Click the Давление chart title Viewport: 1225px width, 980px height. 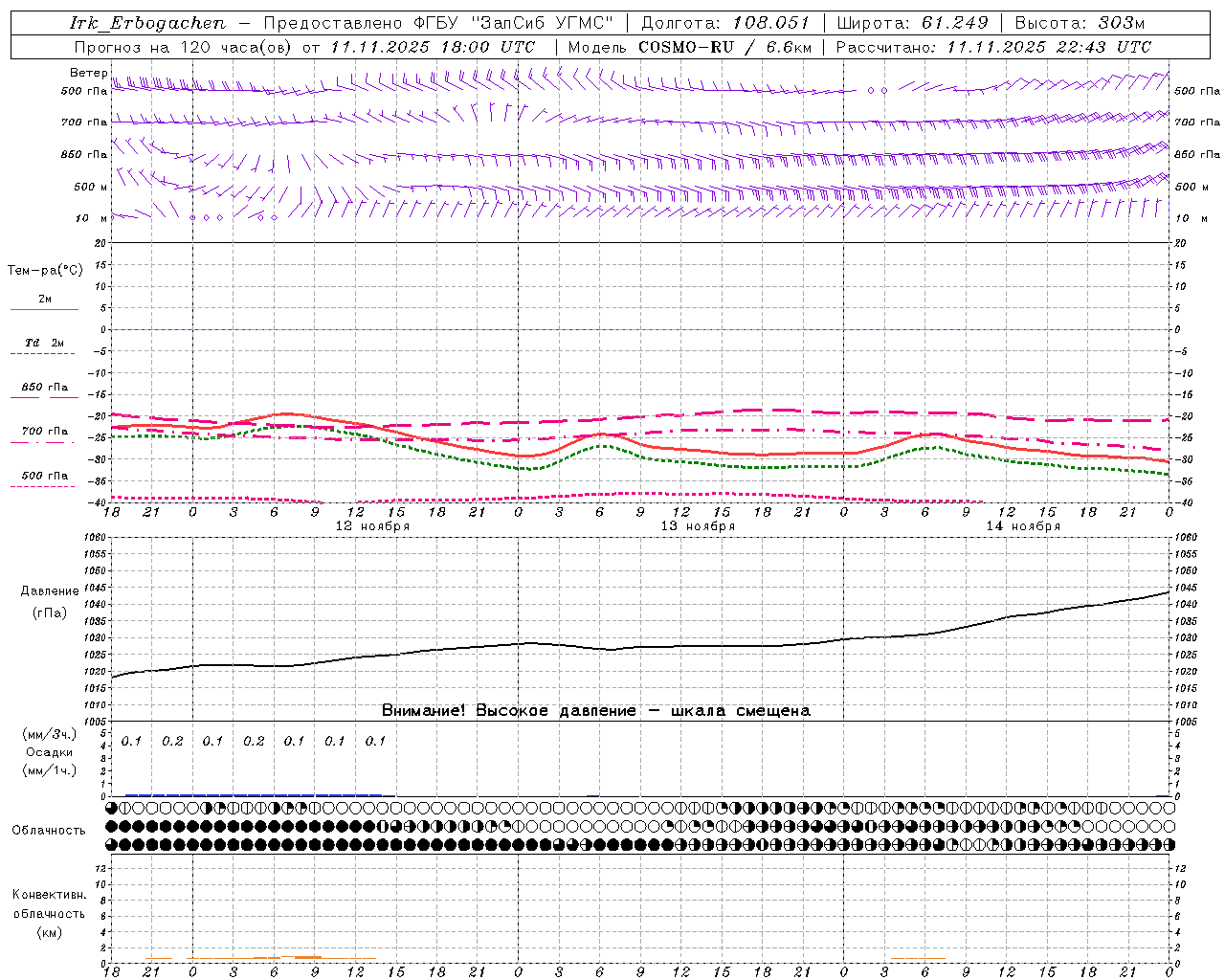coord(50,591)
